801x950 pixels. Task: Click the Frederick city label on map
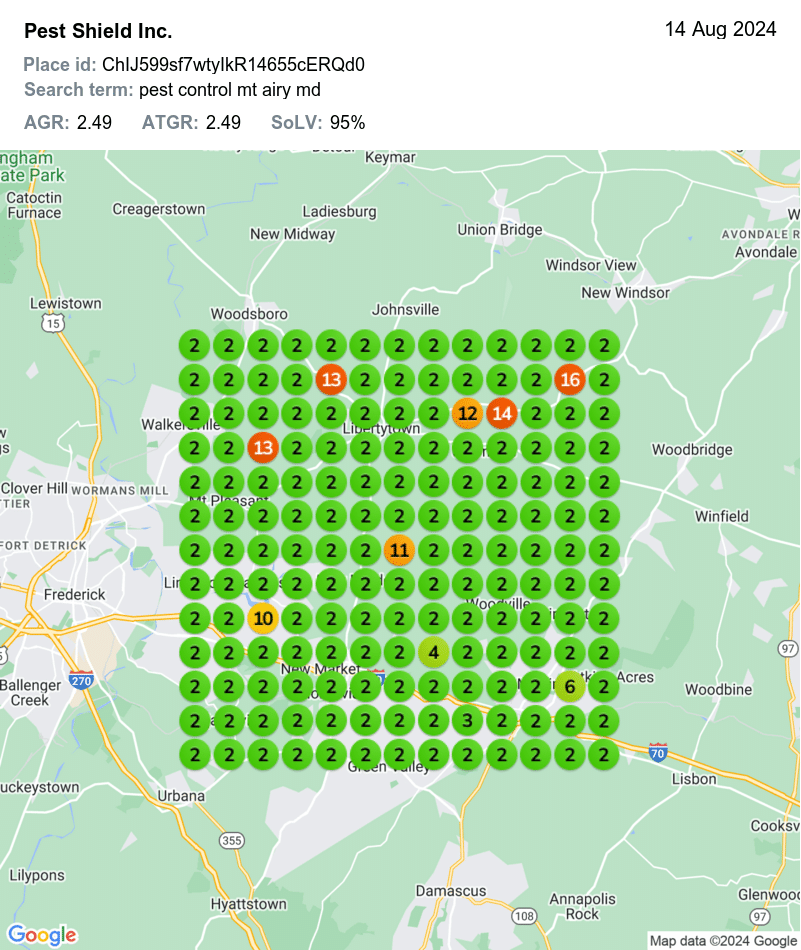pos(74,594)
